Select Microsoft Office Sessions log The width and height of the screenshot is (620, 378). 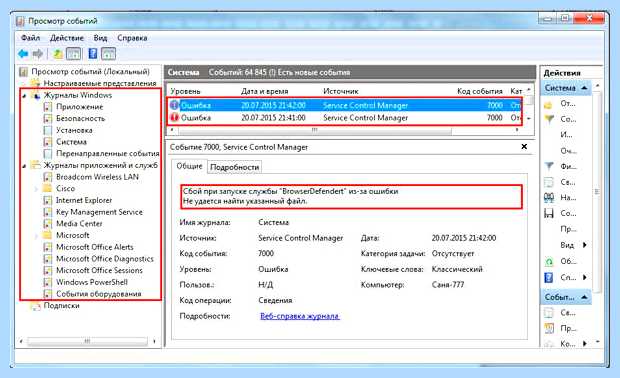click(x=99, y=270)
